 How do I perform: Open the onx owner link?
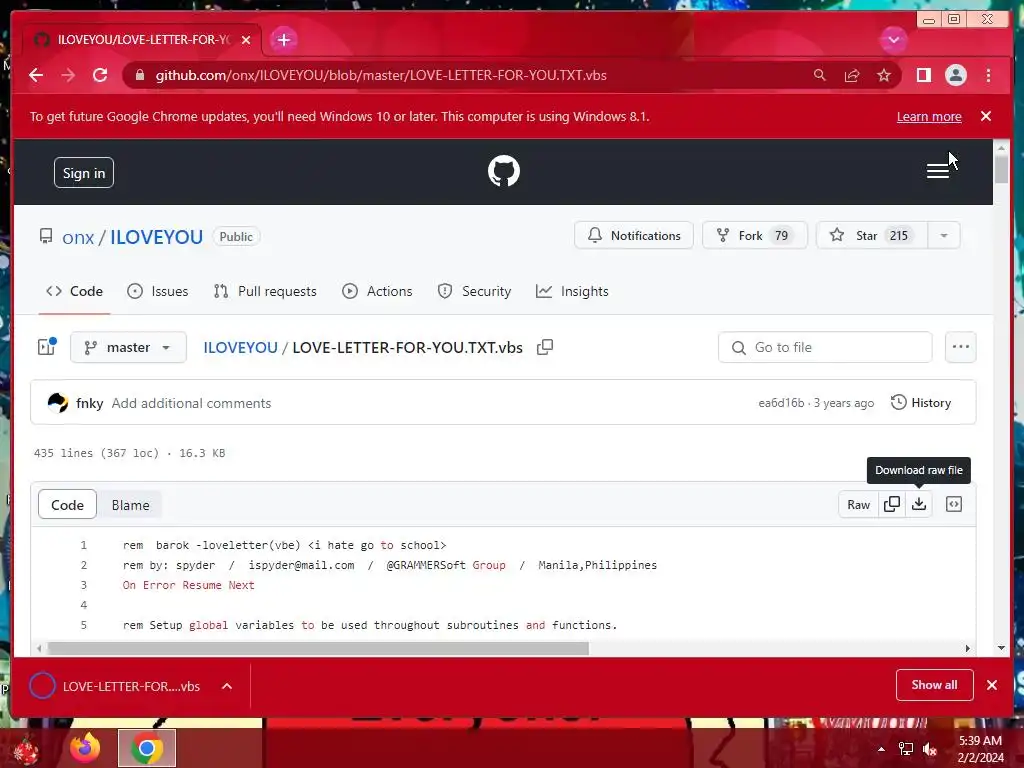[x=78, y=237]
